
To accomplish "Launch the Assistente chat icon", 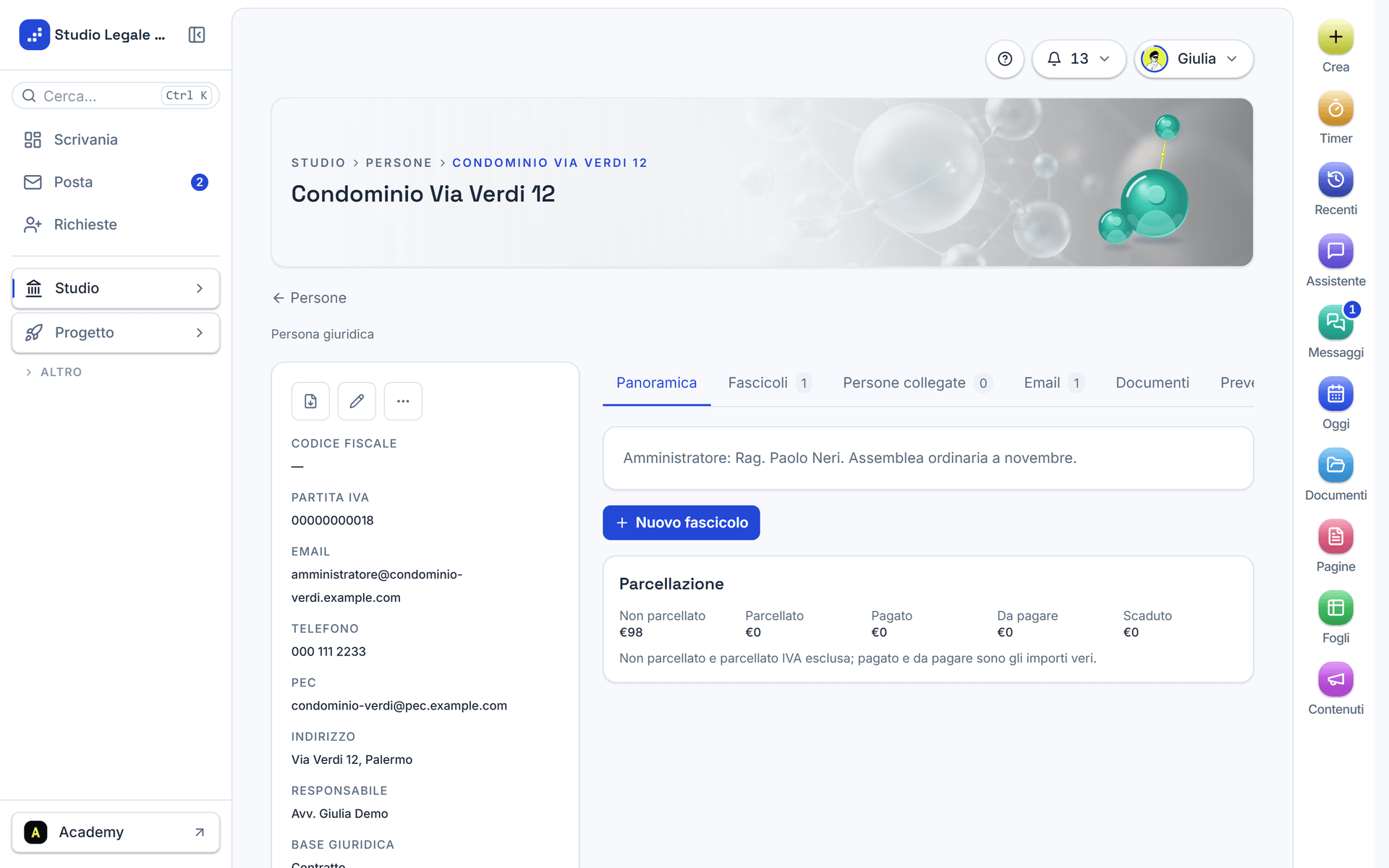I will pos(1335,252).
